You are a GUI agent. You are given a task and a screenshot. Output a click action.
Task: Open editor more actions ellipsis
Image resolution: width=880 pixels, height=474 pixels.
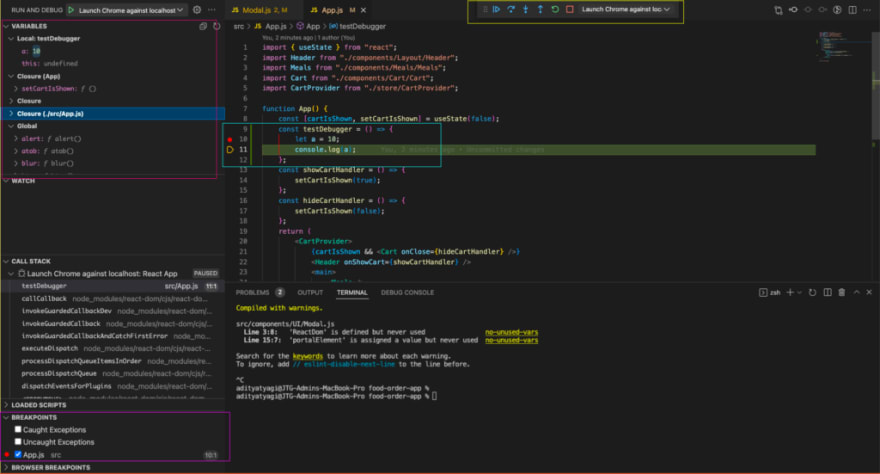pos(867,10)
